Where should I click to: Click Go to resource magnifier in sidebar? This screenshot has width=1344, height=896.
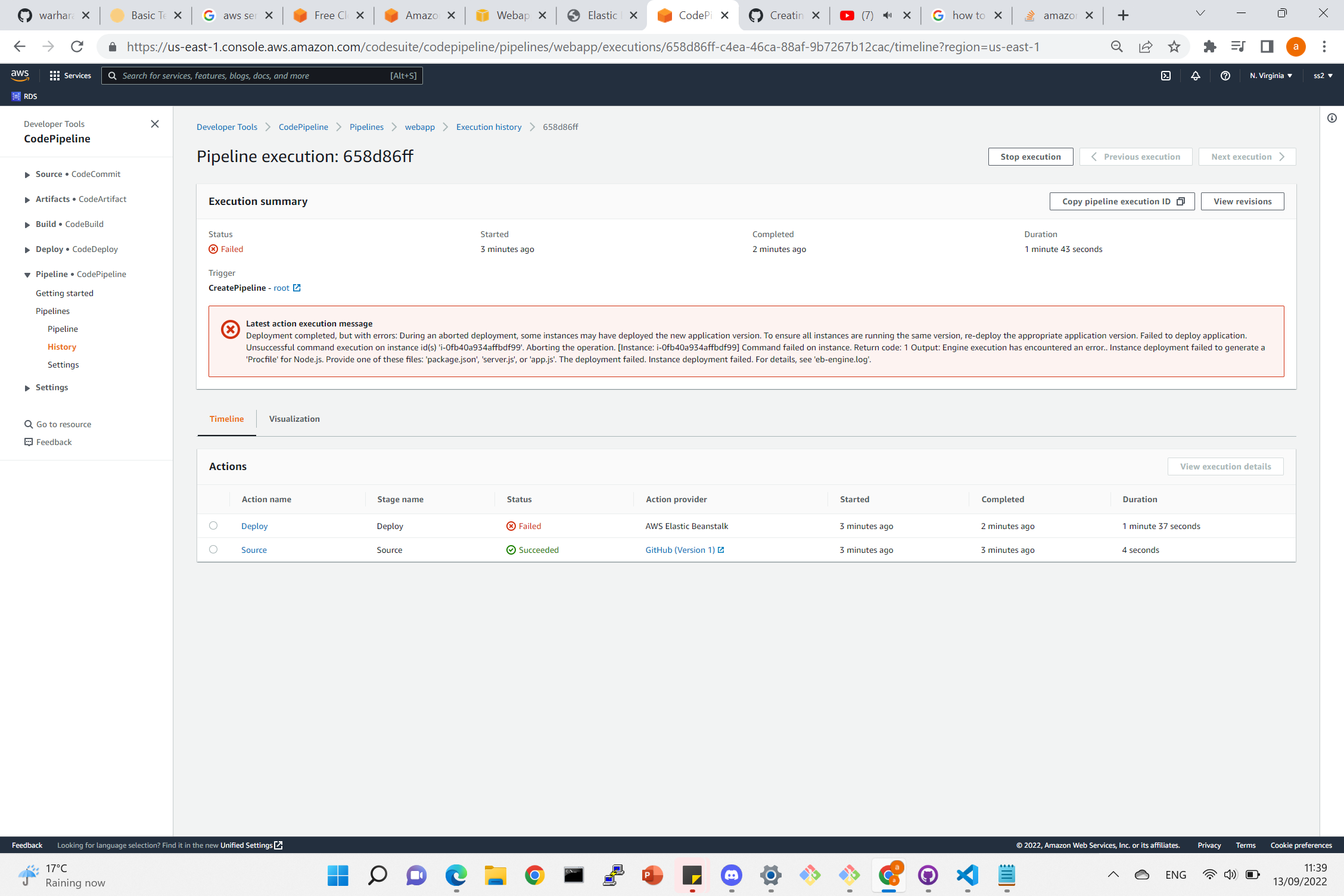click(x=29, y=424)
